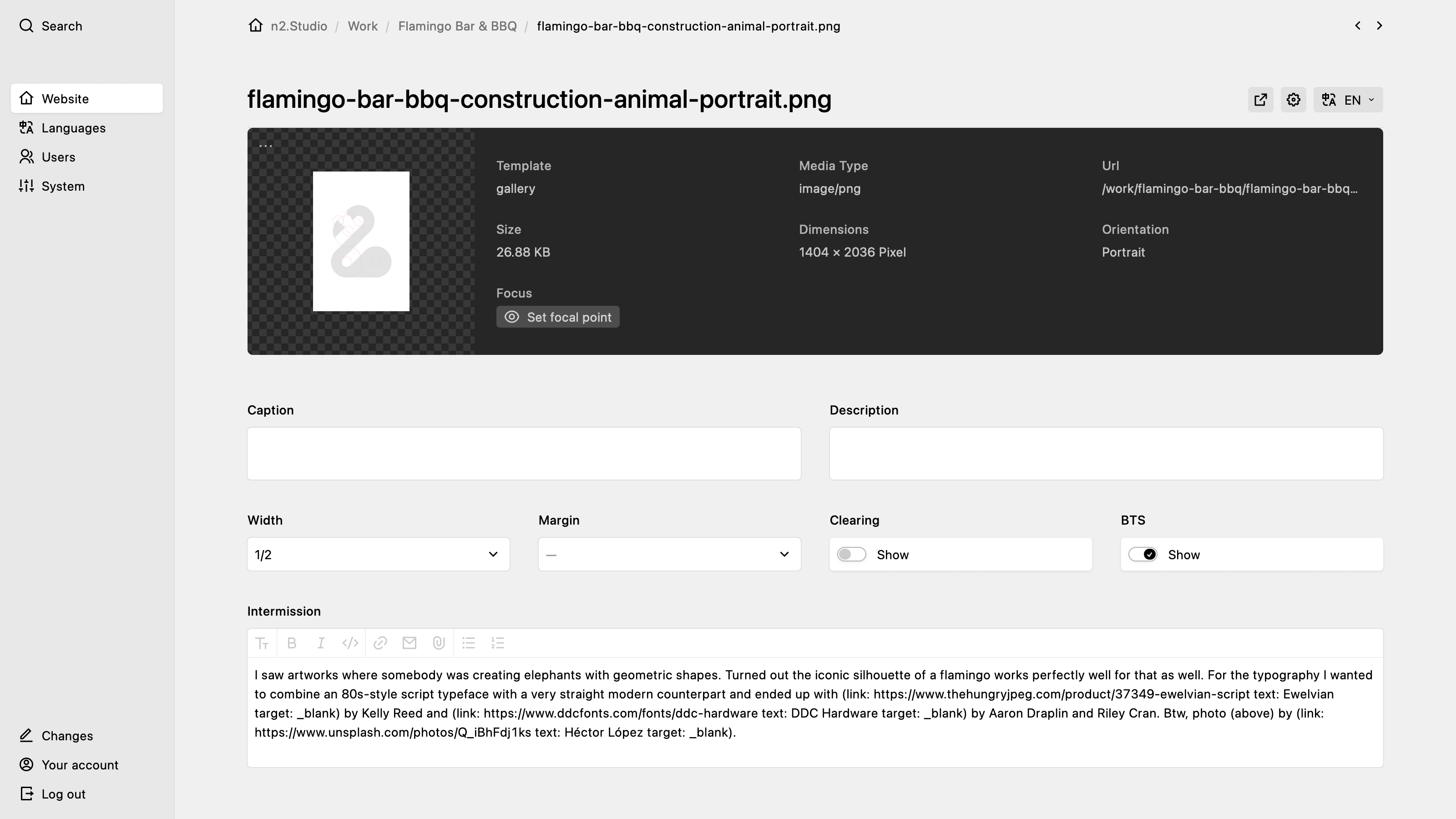
Task: Go to Flamingo Bar & BBQ breadcrumb
Action: coord(457,26)
